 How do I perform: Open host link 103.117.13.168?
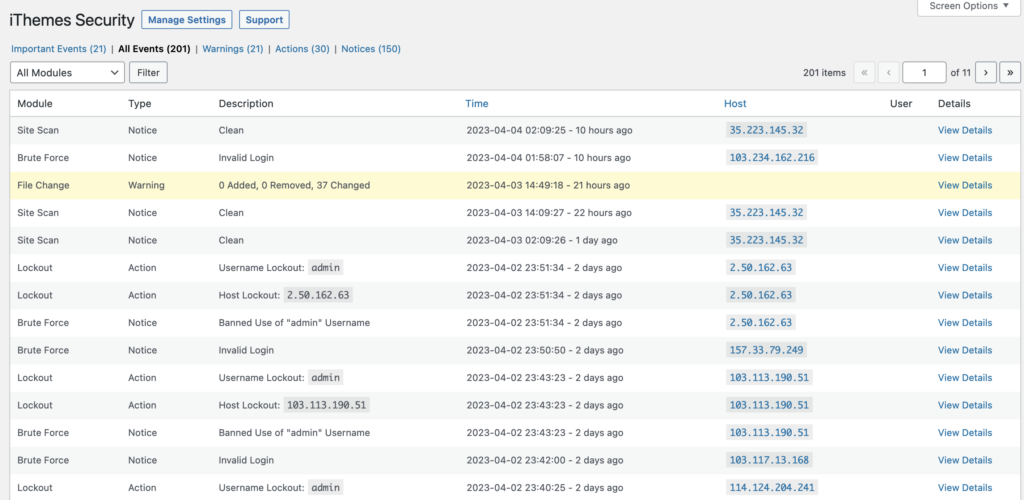tap(769, 460)
